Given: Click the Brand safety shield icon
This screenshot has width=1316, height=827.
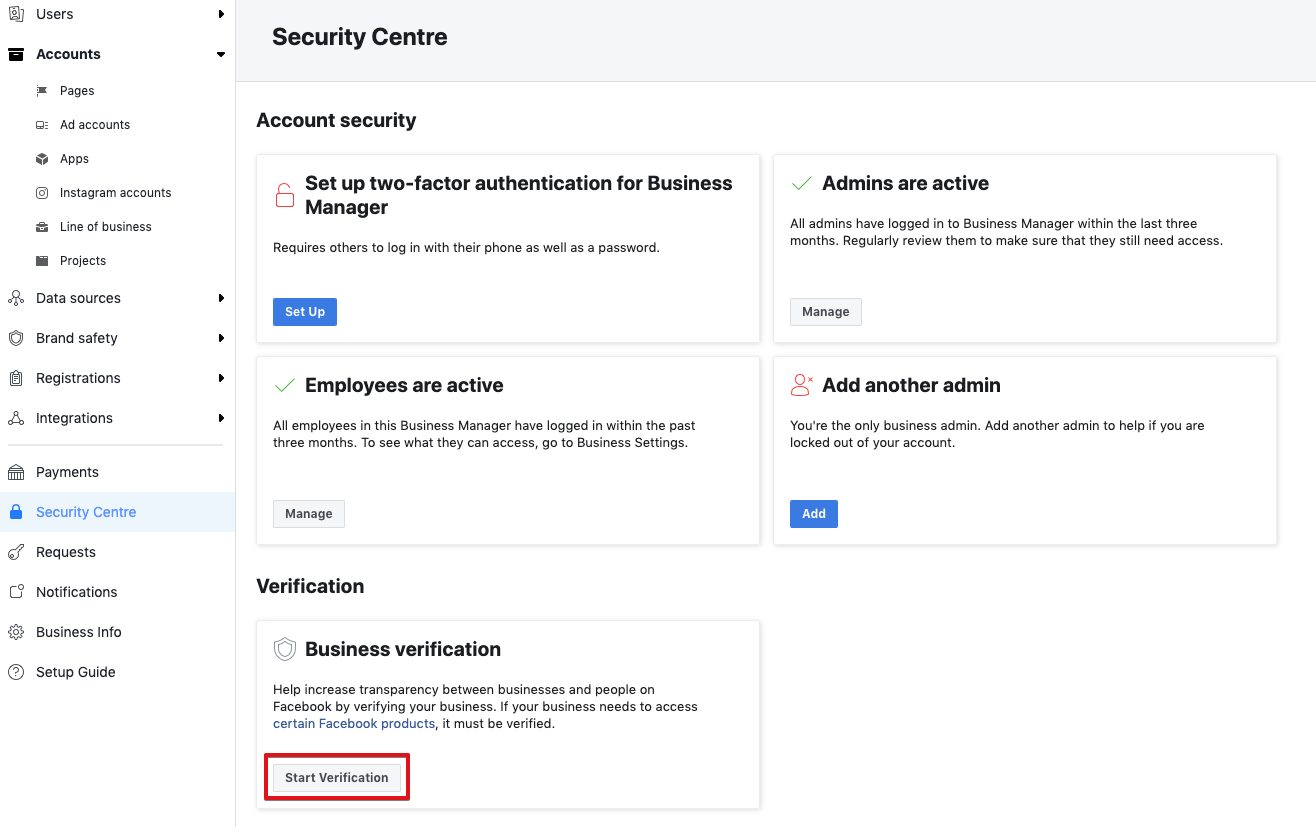Looking at the screenshot, I should click(x=16, y=338).
